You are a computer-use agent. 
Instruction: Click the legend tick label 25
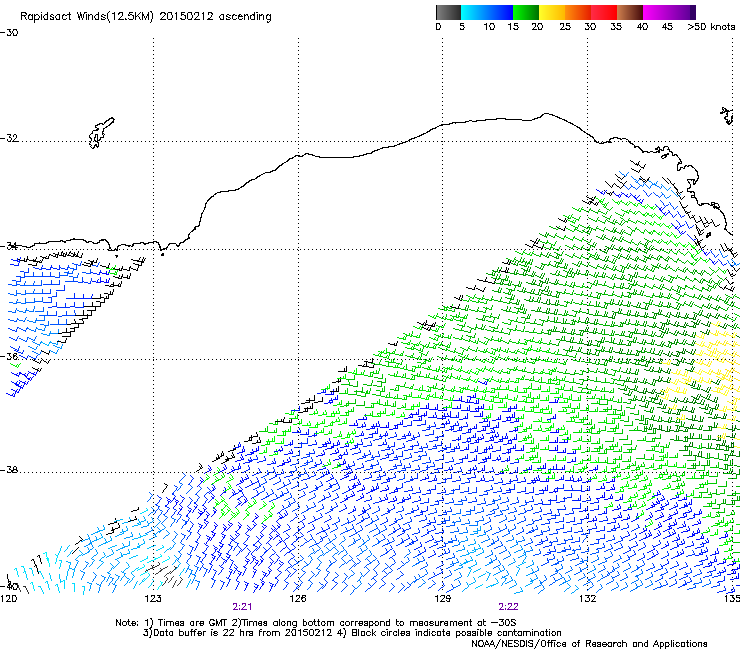[565, 27]
